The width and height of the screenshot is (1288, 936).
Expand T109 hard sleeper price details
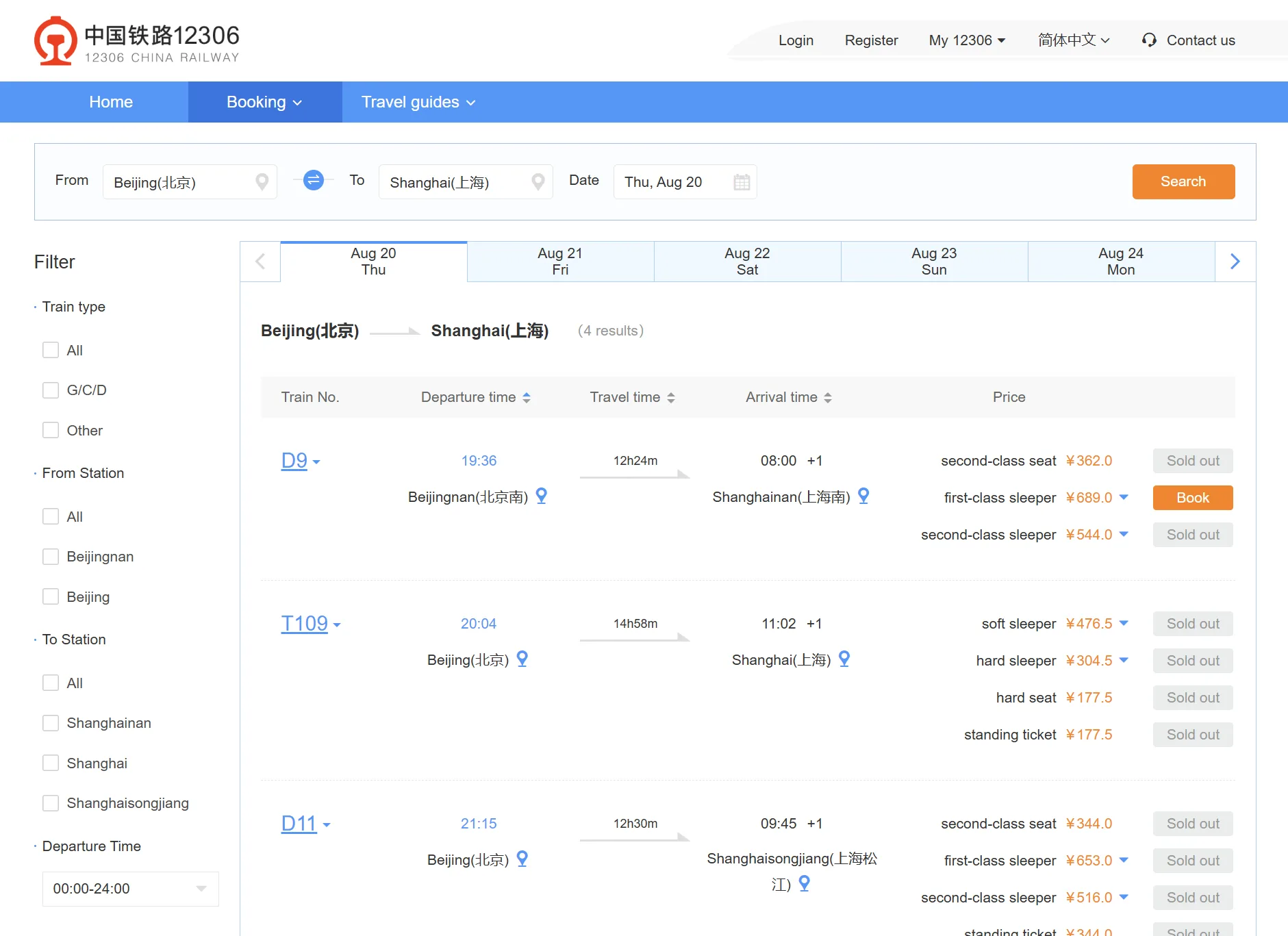click(1124, 660)
